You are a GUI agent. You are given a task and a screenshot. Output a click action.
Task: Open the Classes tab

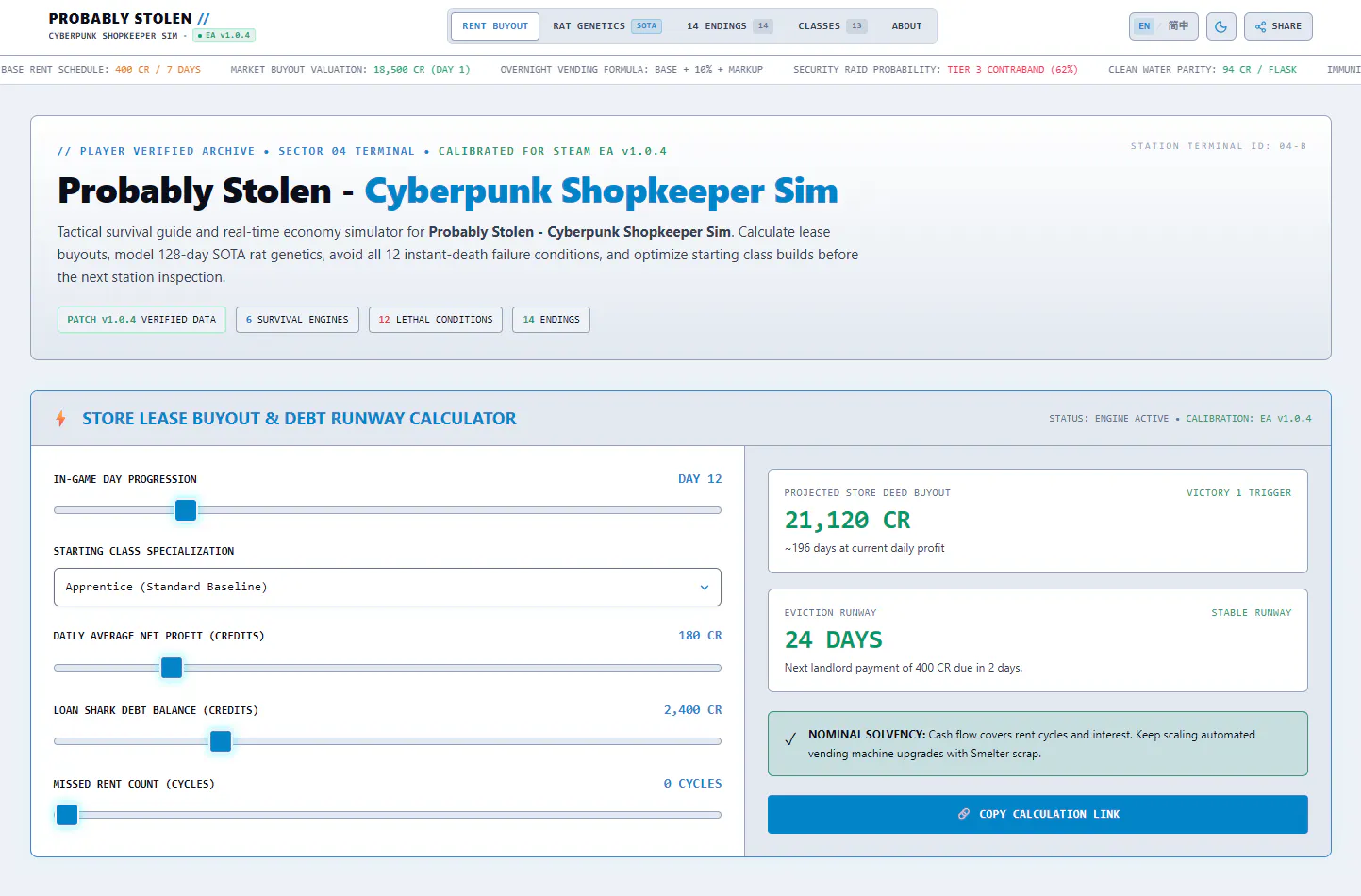(832, 26)
